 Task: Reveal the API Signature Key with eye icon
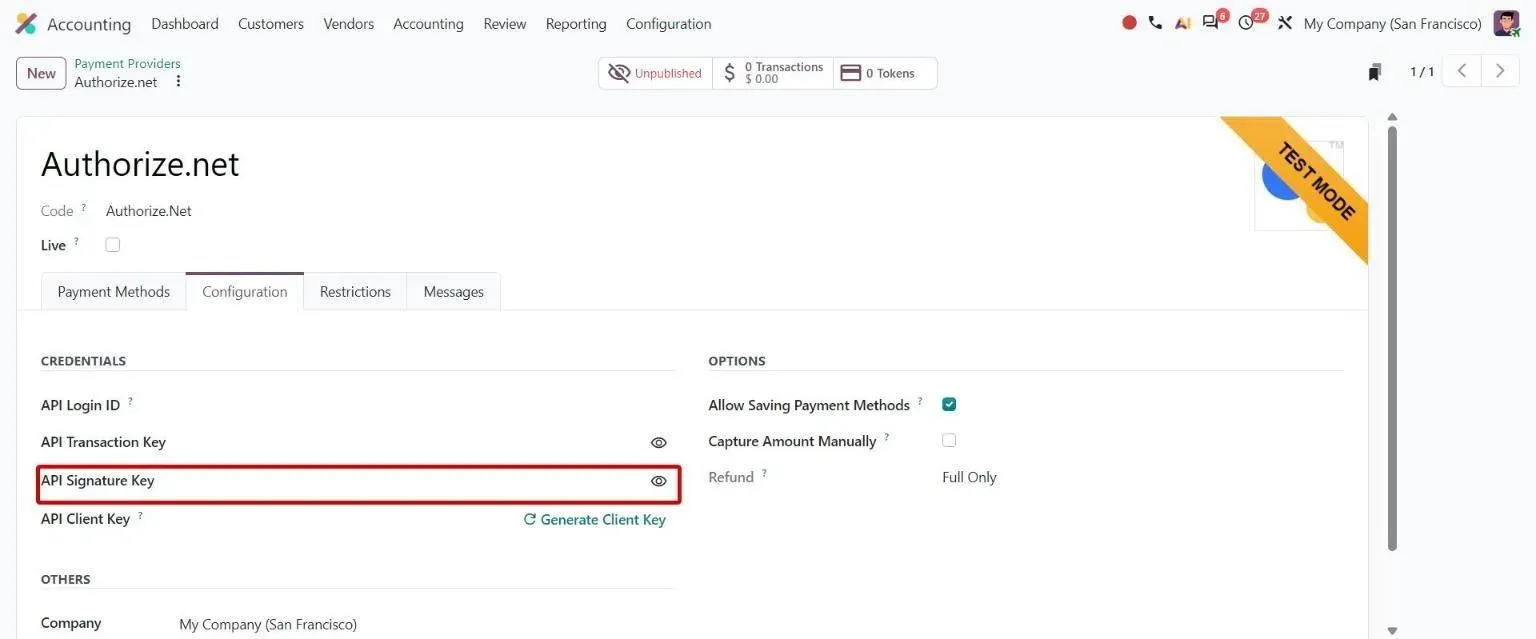(x=658, y=481)
